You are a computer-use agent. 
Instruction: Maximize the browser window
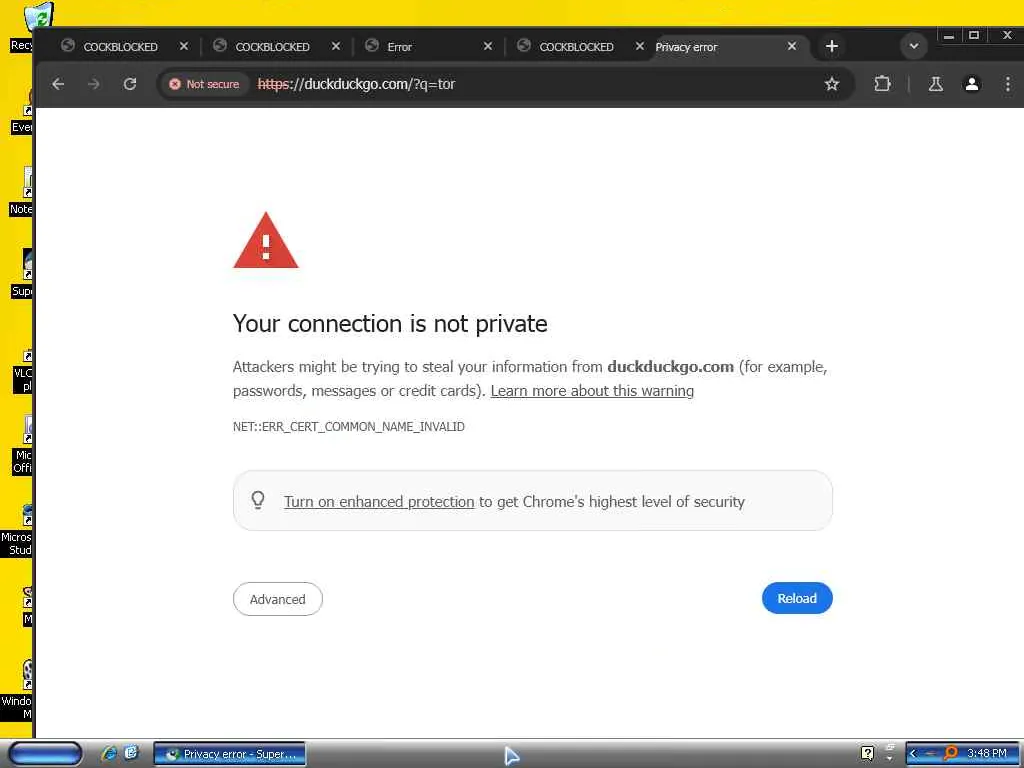(x=974, y=35)
